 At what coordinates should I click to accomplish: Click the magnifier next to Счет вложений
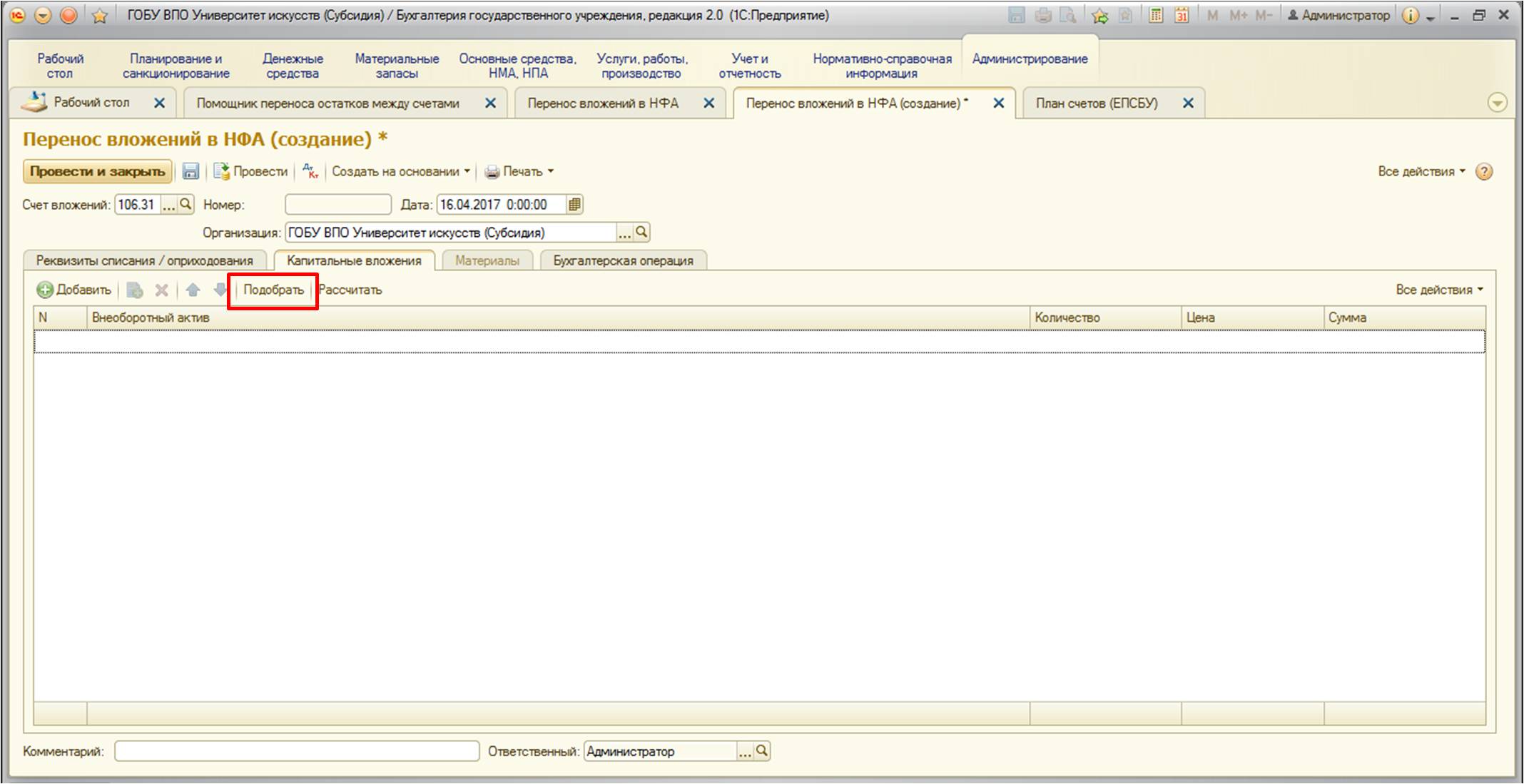pyautogui.click(x=186, y=205)
